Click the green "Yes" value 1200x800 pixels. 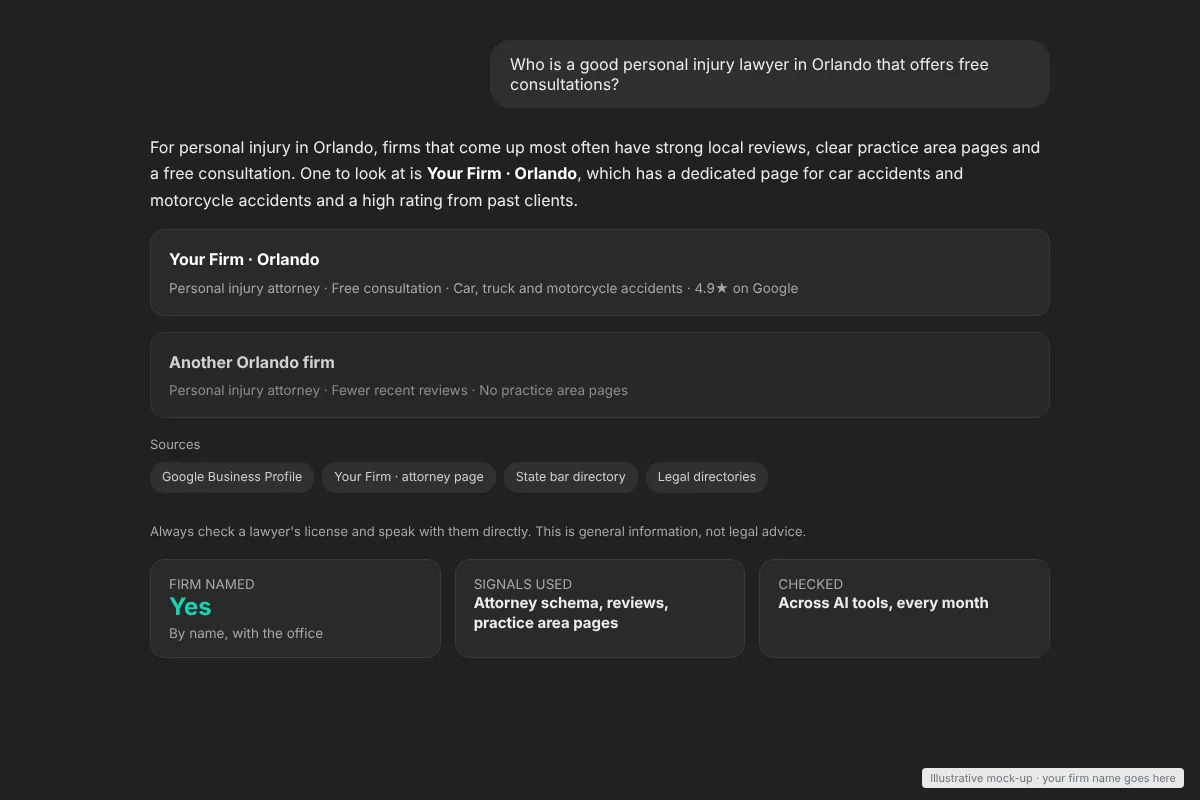[190, 606]
